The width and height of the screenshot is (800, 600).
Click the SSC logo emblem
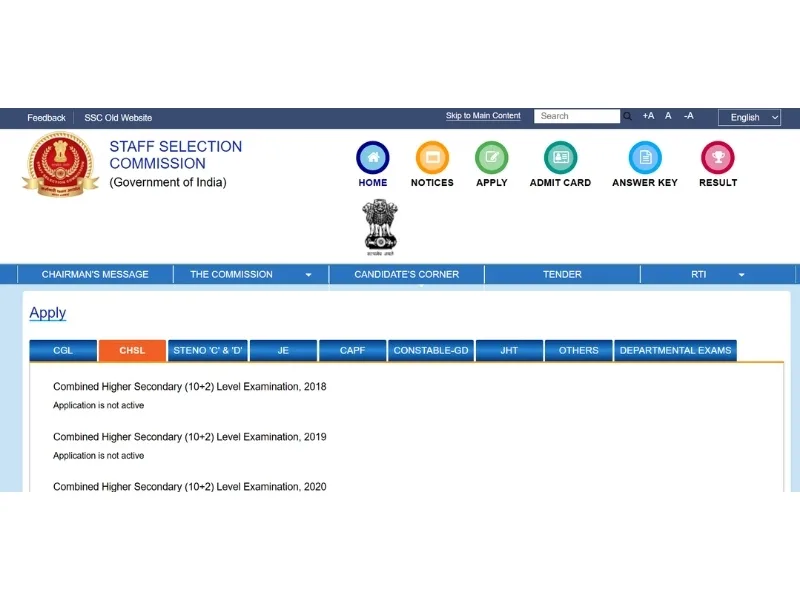coord(60,164)
